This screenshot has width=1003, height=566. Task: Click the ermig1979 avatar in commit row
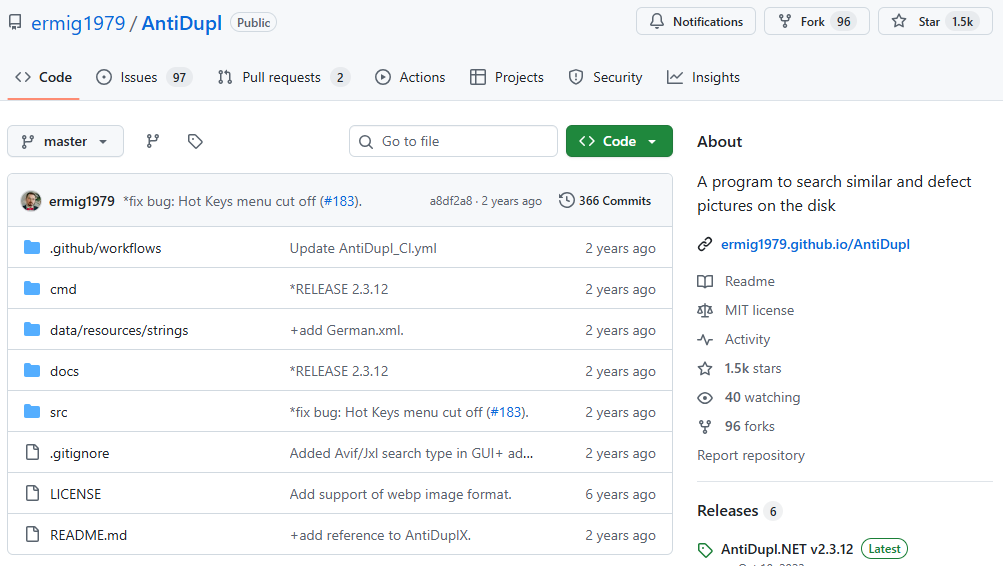click(x=31, y=201)
